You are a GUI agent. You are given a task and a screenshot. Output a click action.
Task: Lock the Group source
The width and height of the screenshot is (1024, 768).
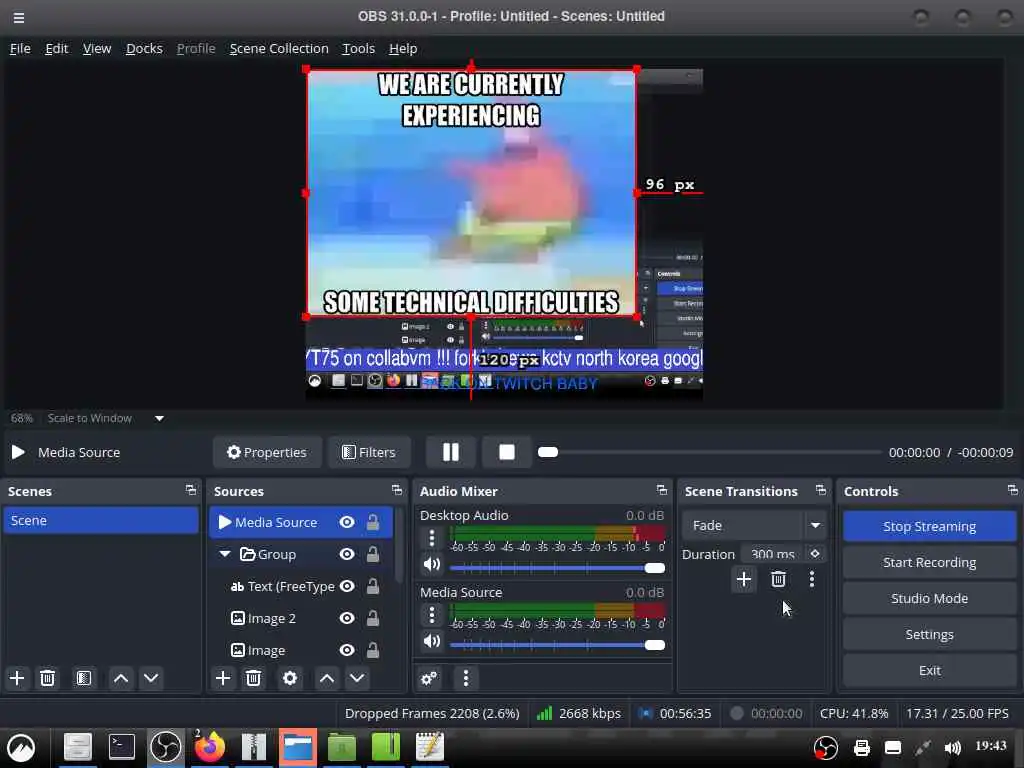pyautogui.click(x=373, y=554)
